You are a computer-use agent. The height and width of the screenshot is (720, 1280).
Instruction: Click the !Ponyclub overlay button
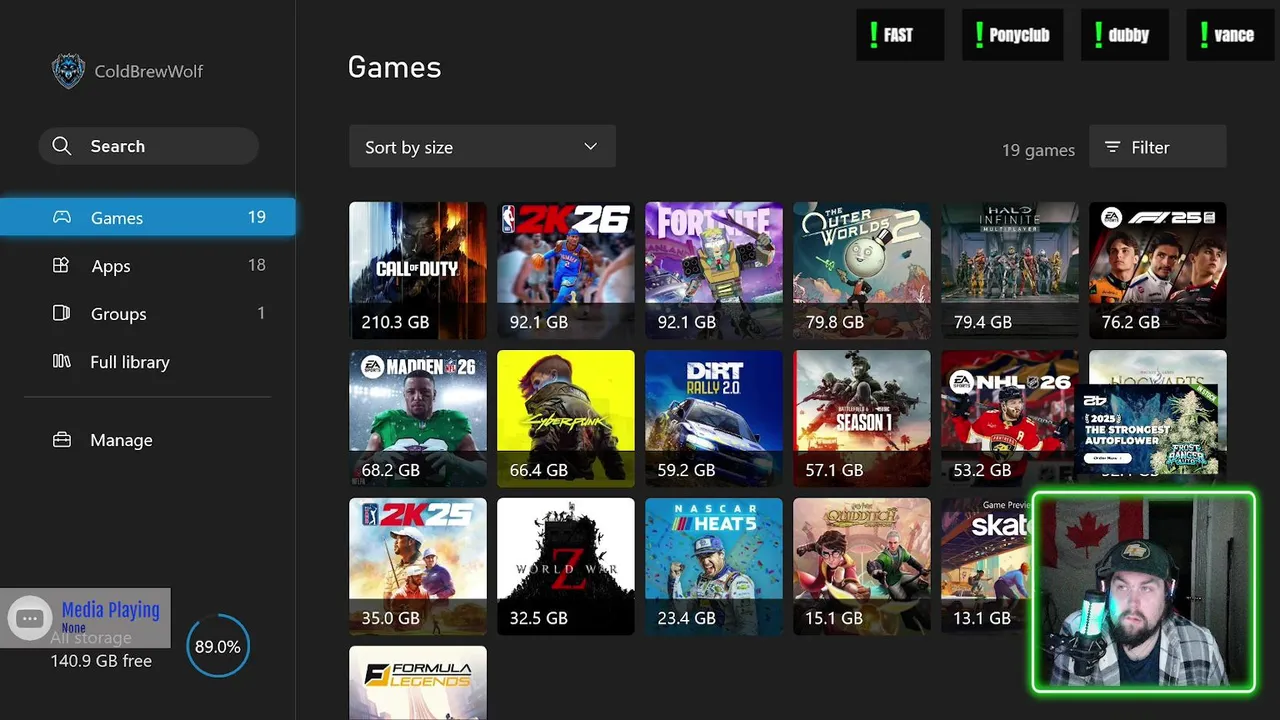1013,35
